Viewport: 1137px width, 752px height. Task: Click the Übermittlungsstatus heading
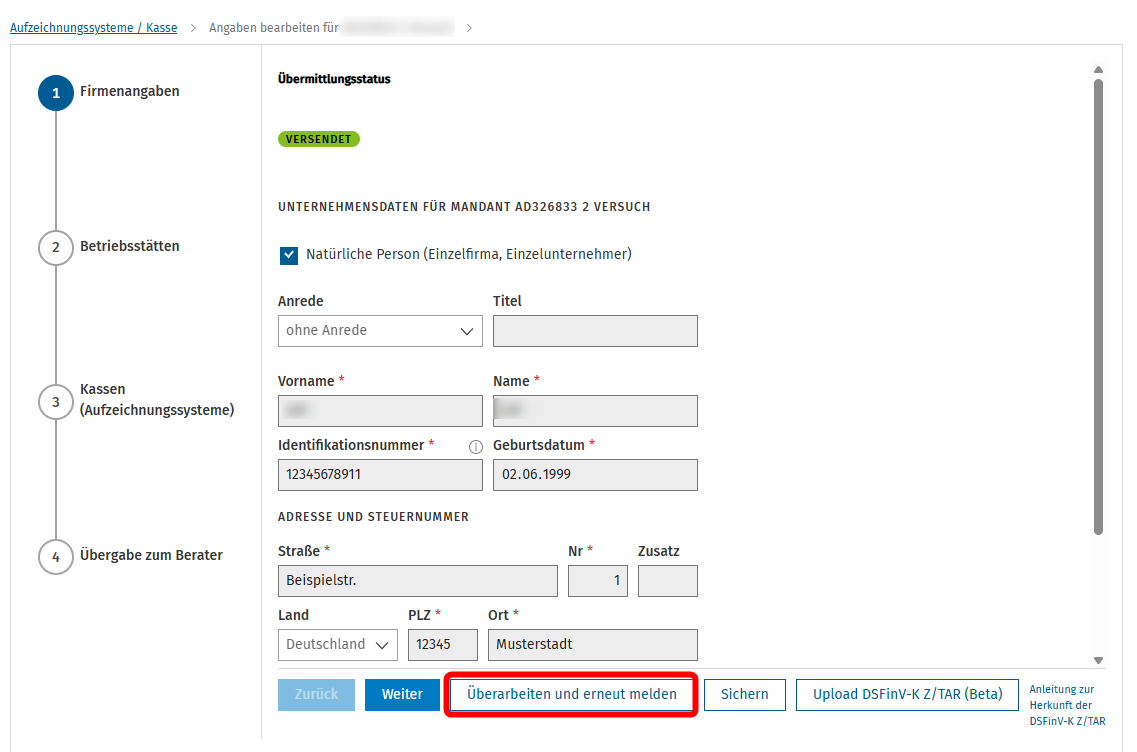[x=334, y=79]
